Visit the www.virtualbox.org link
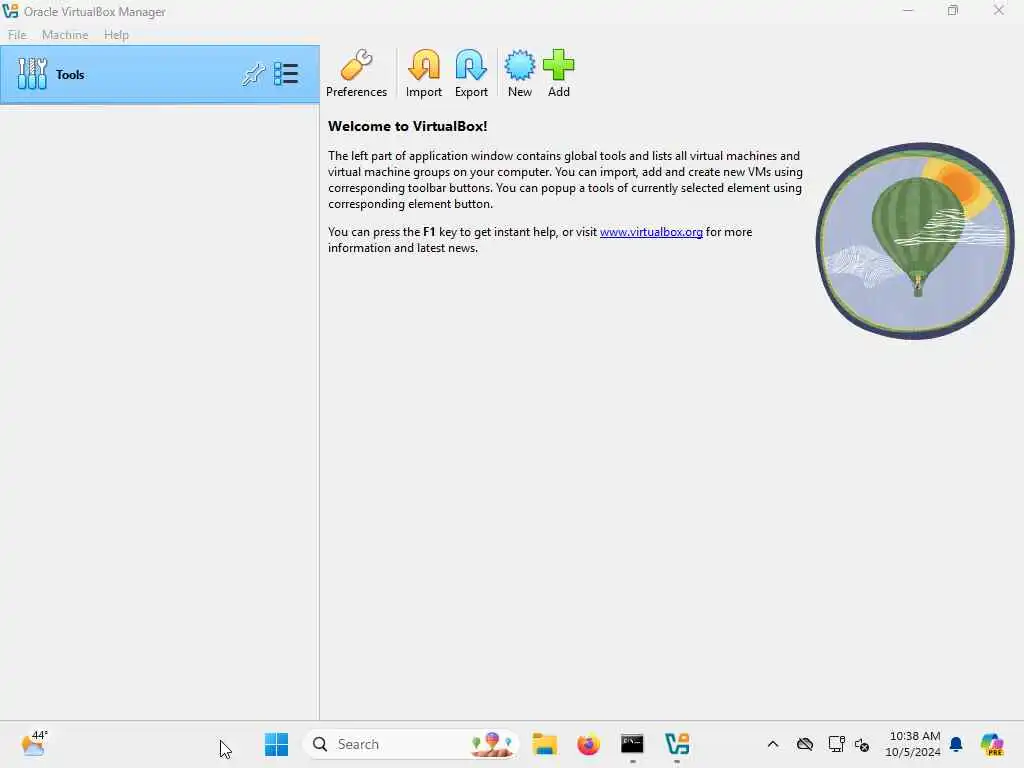Viewport: 1024px width, 768px height. tap(651, 232)
